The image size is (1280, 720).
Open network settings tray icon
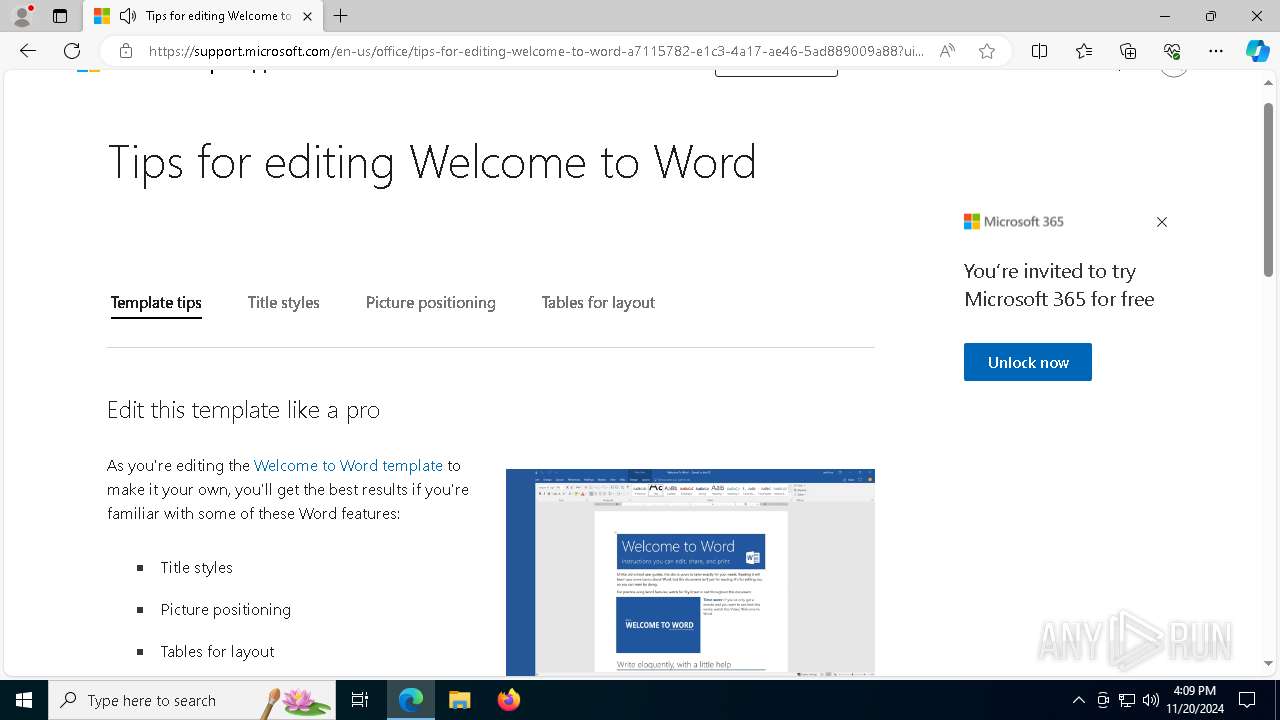point(1126,700)
